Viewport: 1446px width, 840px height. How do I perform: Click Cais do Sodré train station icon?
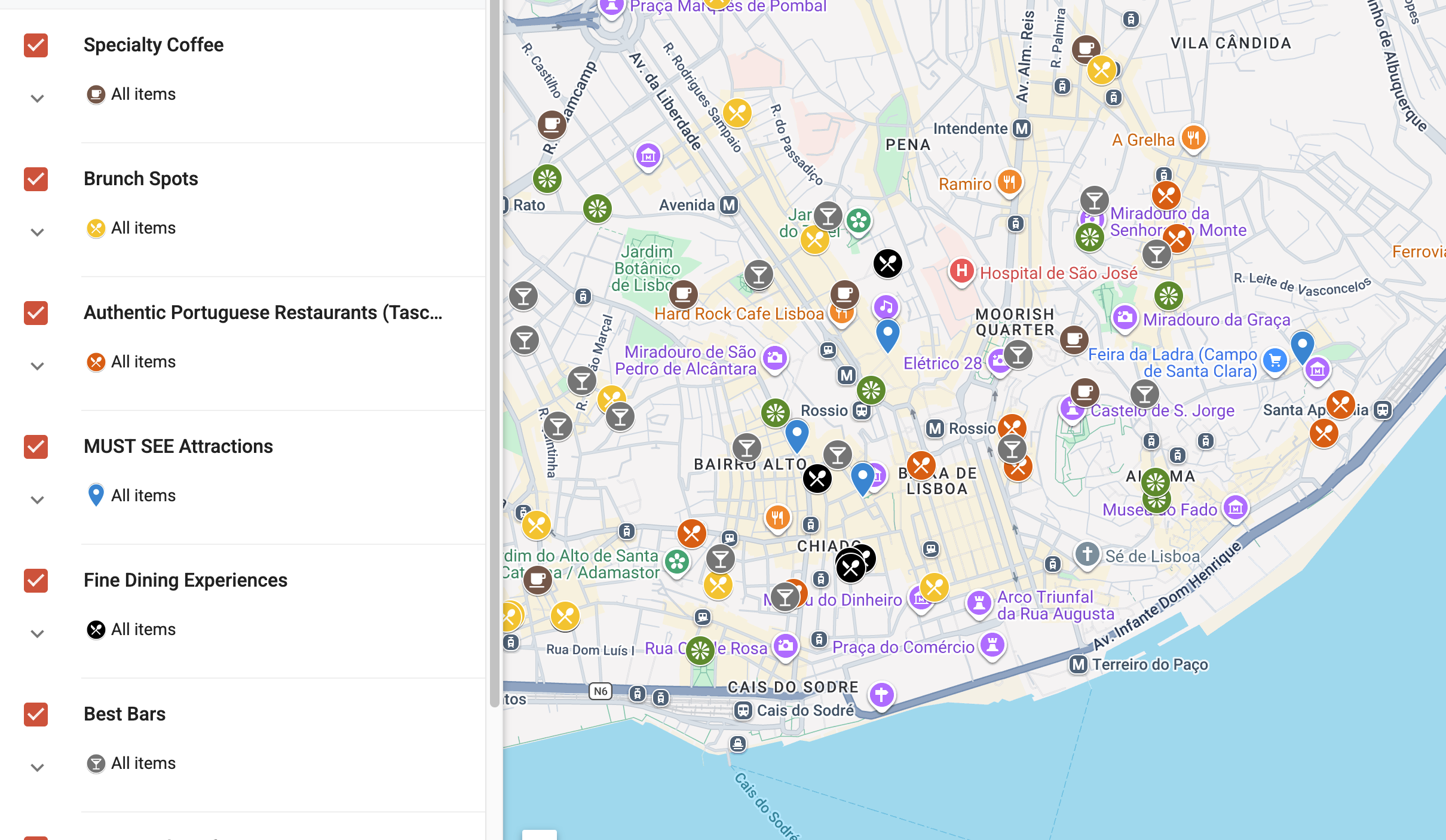[x=743, y=711]
